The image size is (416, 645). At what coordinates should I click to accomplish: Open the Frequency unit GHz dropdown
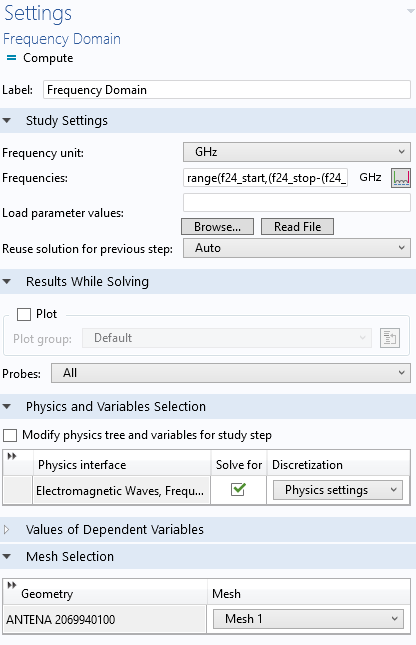(297, 152)
